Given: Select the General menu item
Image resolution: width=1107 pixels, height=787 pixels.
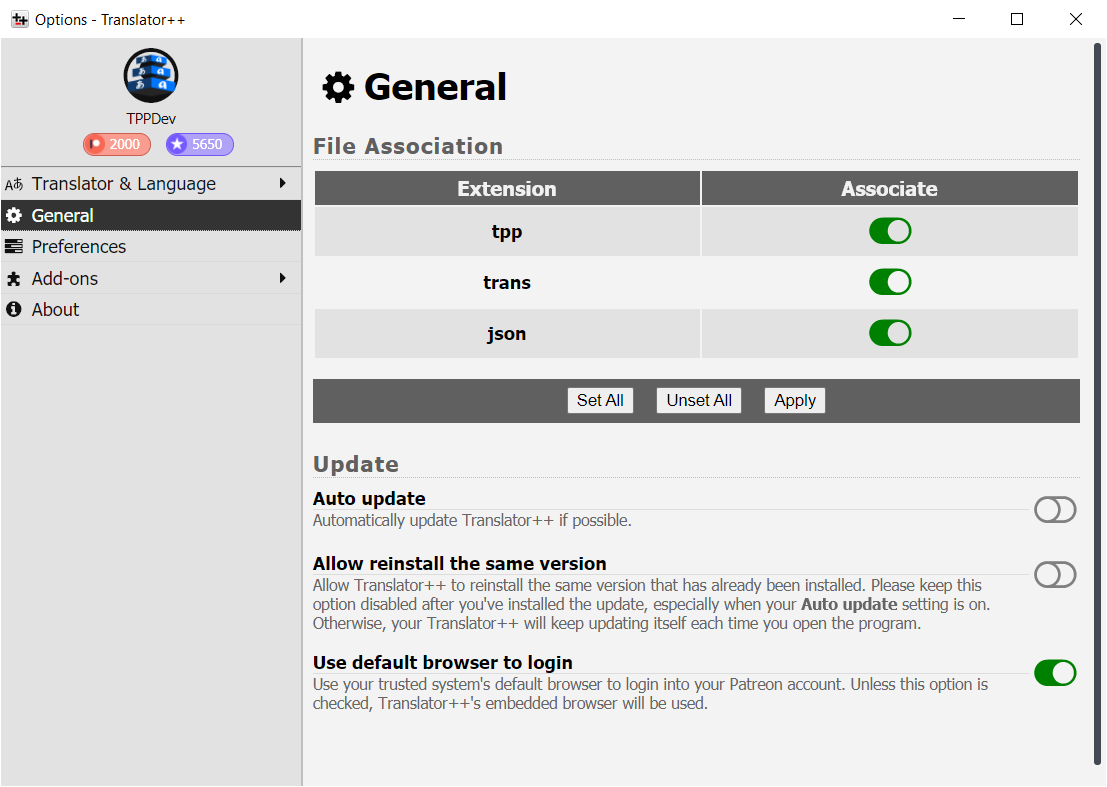Looking at the screenshot, I should tap(151, 215).
